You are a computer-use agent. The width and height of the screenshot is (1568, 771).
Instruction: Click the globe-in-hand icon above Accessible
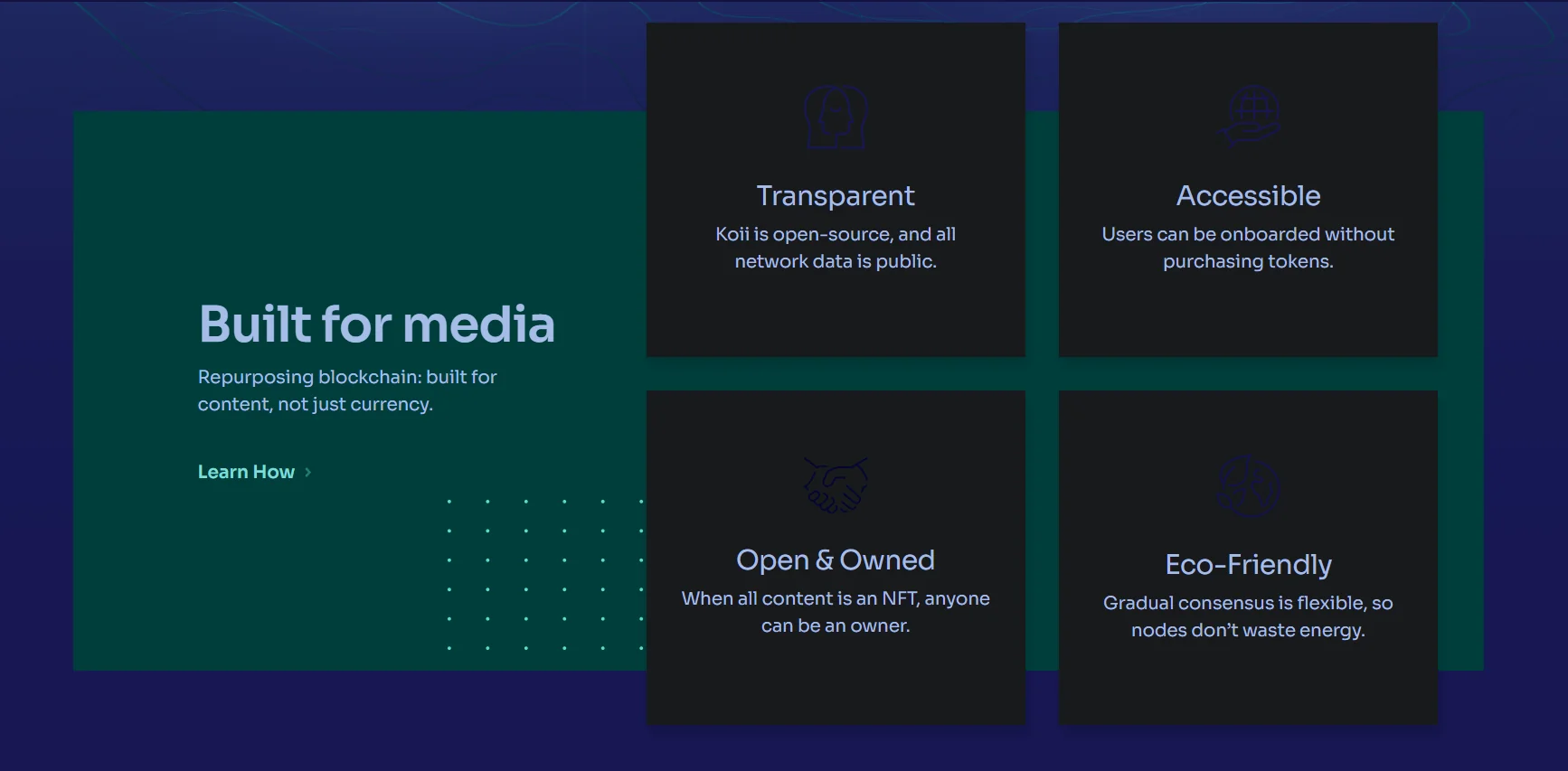pos(1249,117)
